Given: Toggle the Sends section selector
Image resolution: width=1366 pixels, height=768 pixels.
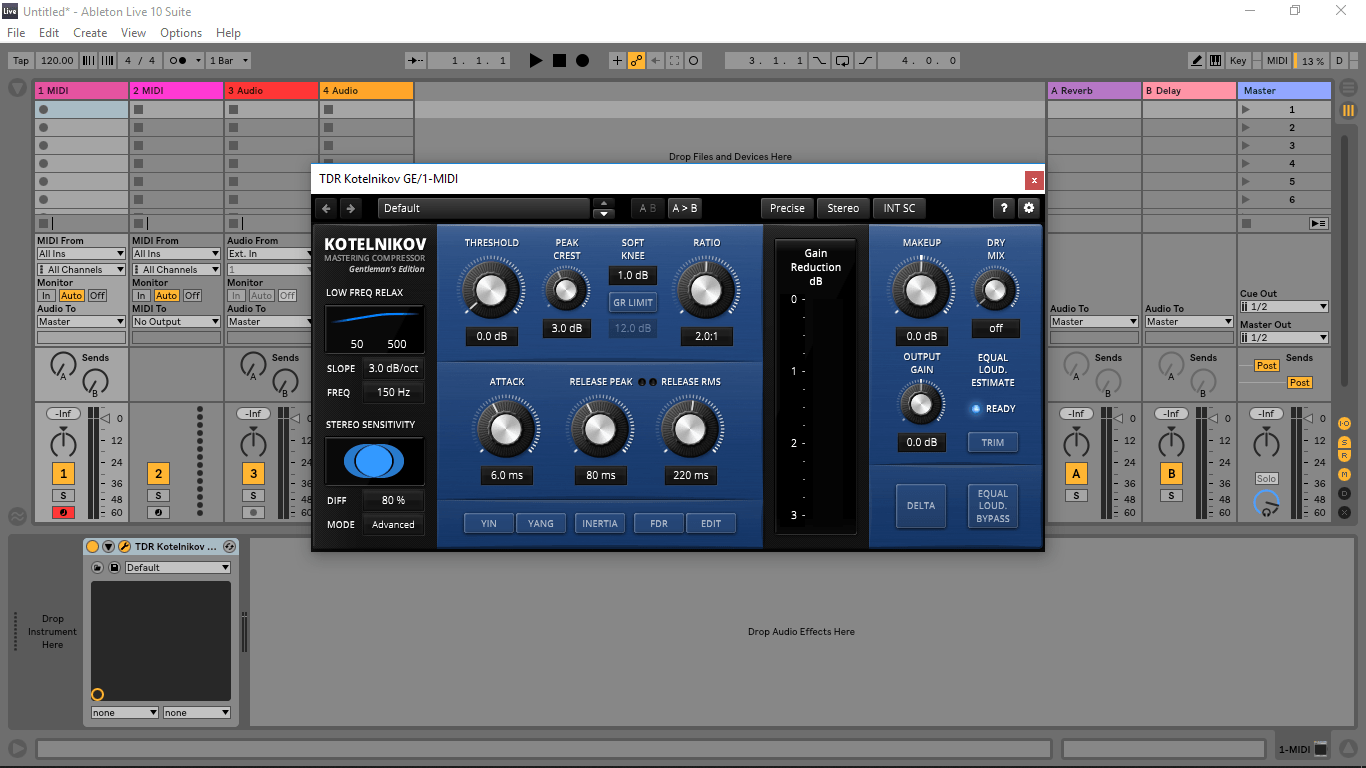Looking at the screenshot, I should (1344, 442).
